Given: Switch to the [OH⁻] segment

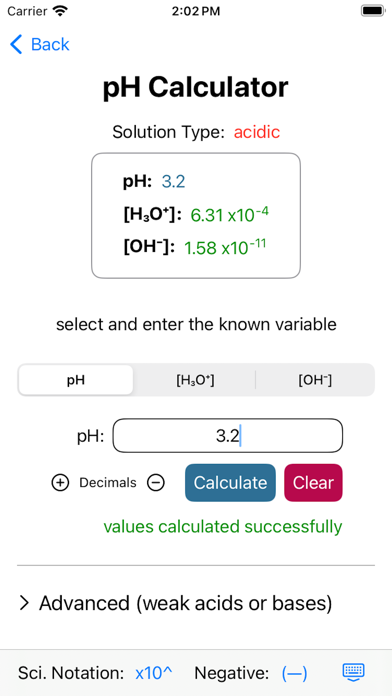Looking at the screenshot, I should [x=315, y=380].
